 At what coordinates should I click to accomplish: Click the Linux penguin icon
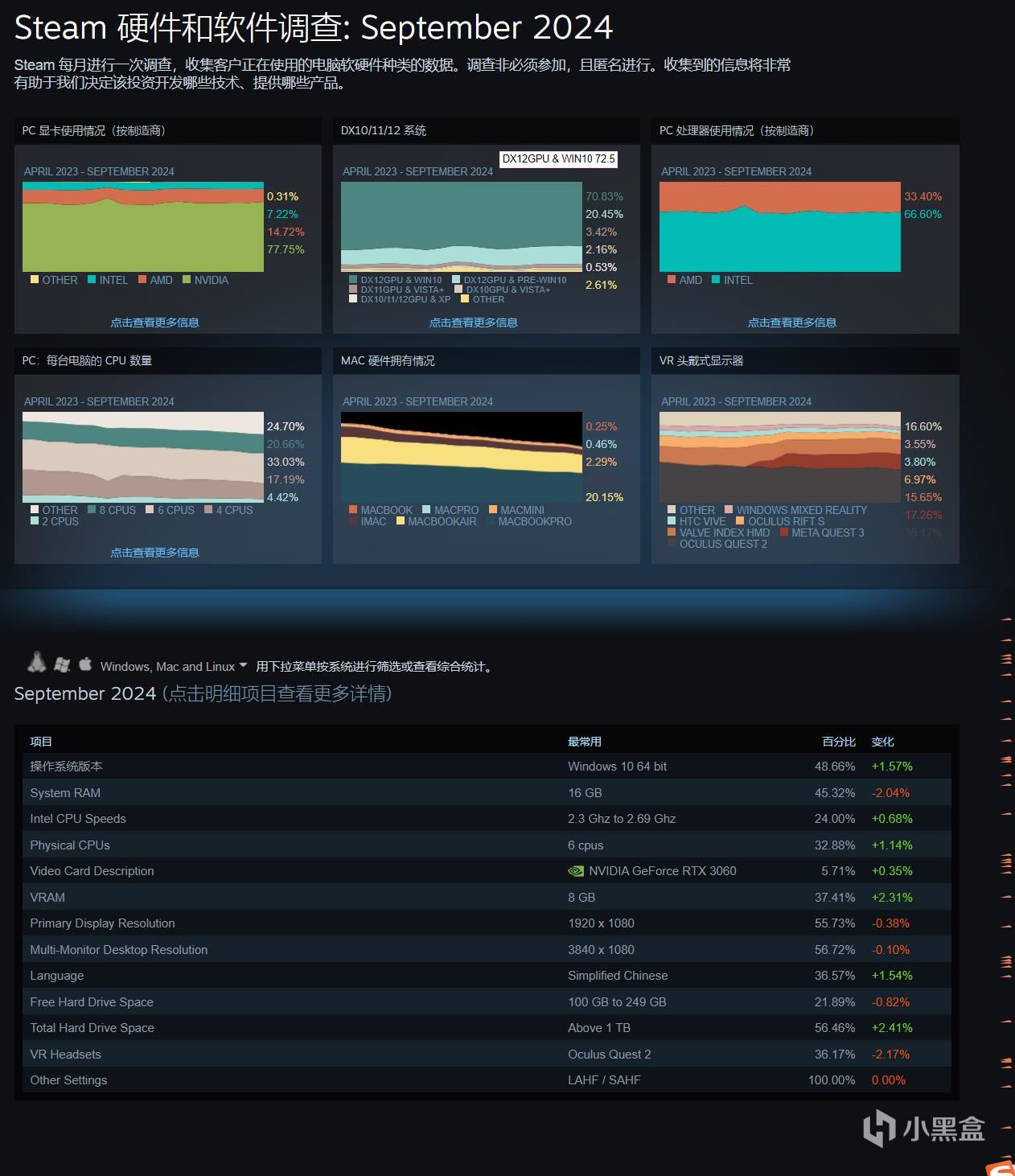click(36, 662)
